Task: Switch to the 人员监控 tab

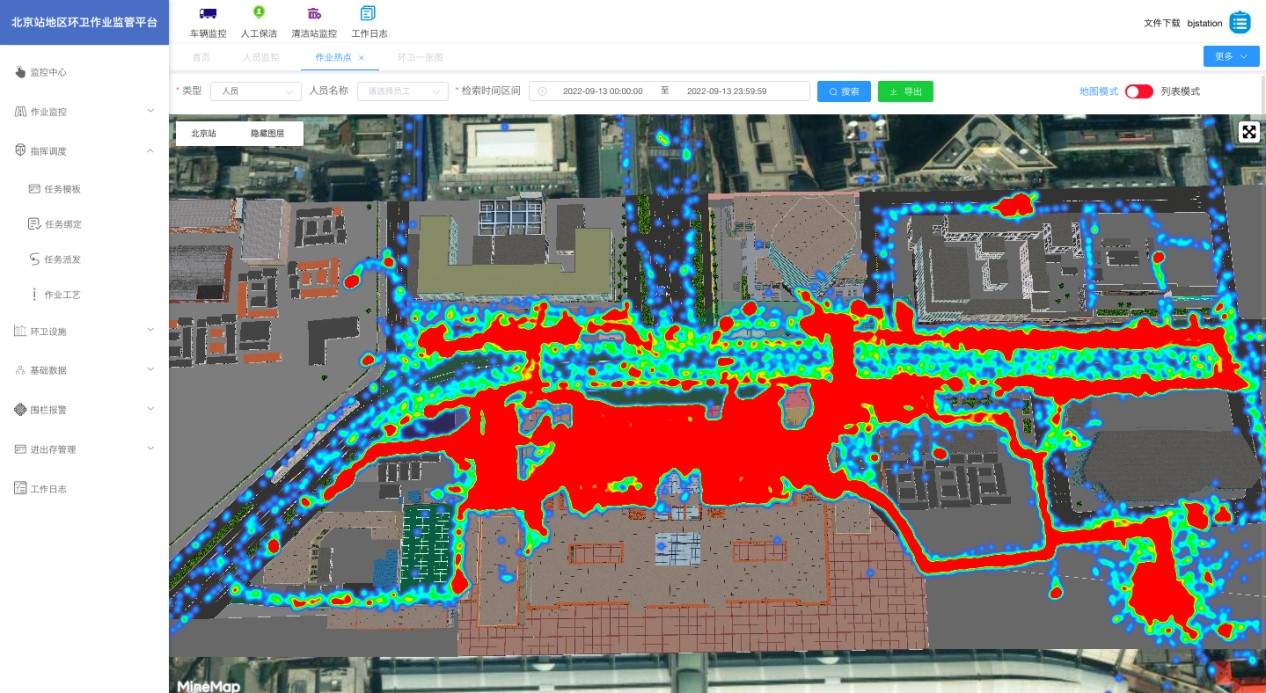Action: pos(261,58)
